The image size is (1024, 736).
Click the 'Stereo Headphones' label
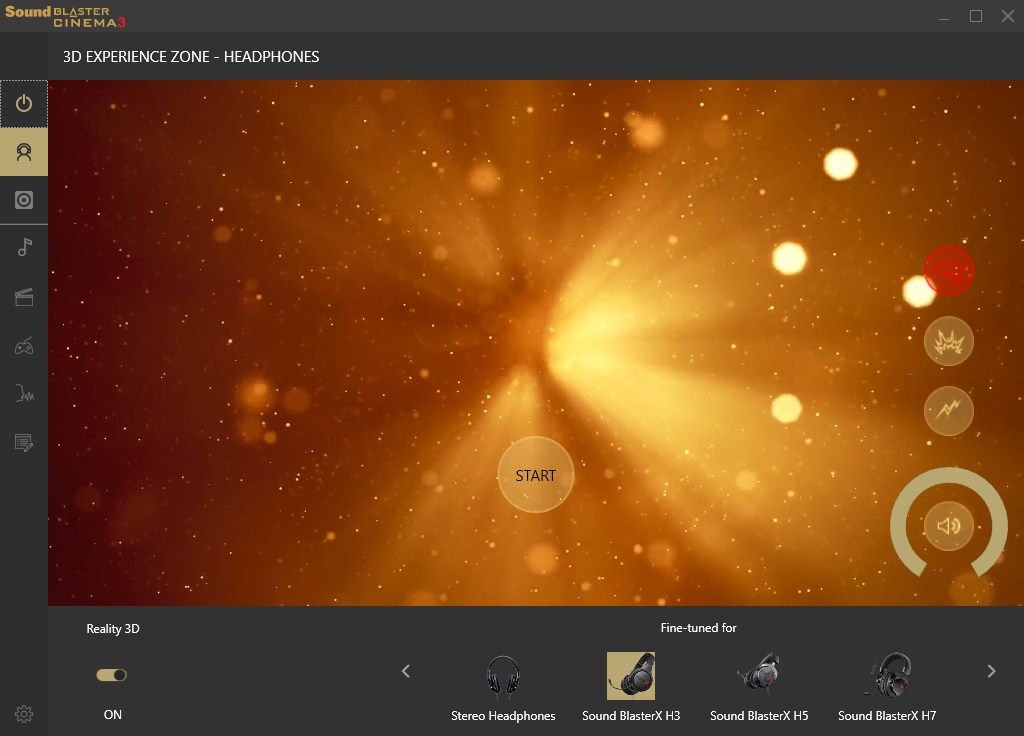pos(503,716)
